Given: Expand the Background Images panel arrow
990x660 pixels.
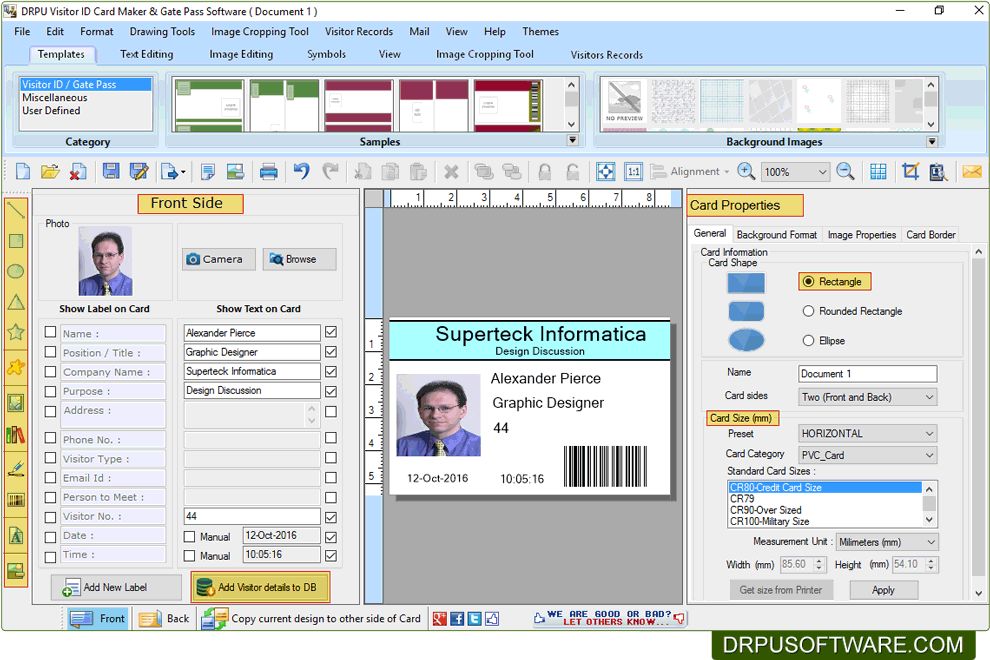Looking at the screenshot, I should tap(932, 141).
